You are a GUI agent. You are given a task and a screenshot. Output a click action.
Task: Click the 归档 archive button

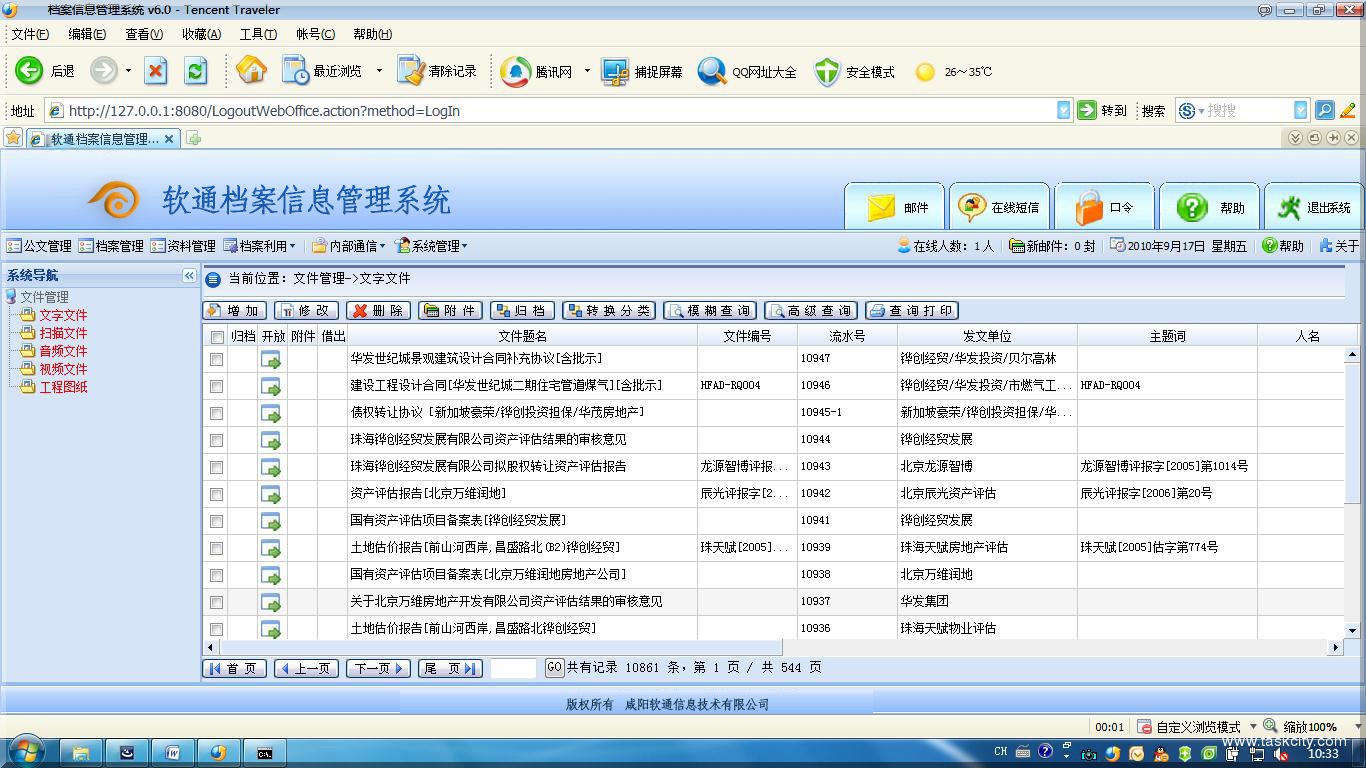tap(522, 311)
